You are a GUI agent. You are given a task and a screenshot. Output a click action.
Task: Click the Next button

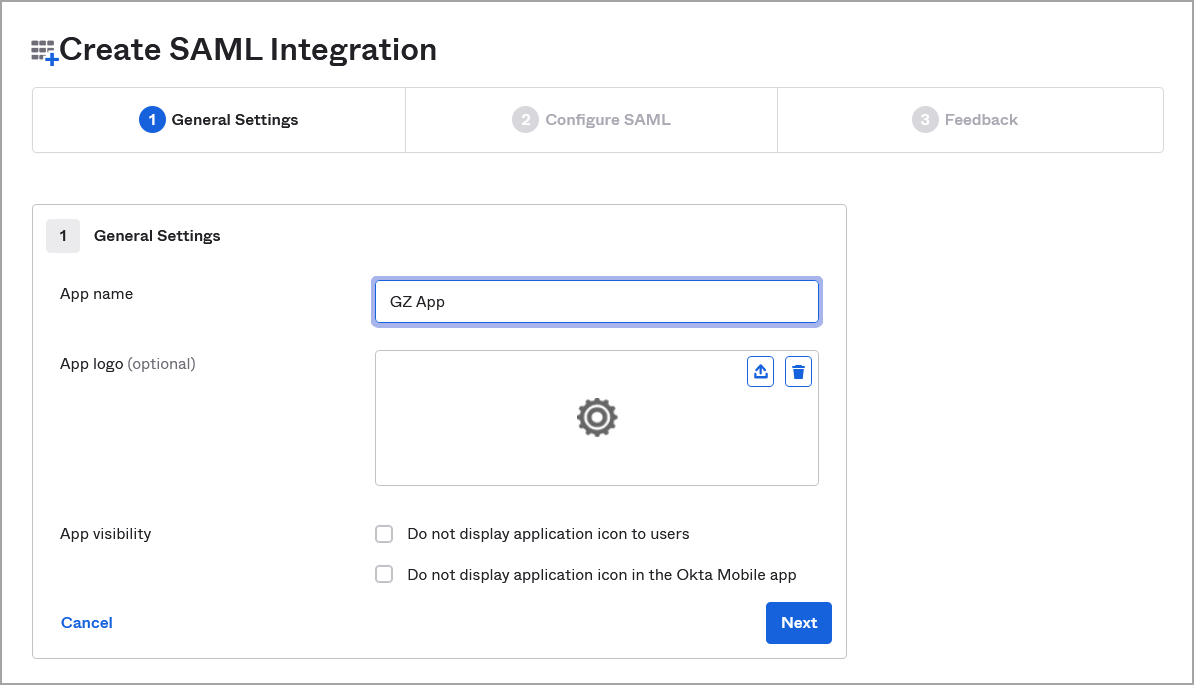pyautogui.click(x=798, y=622)
